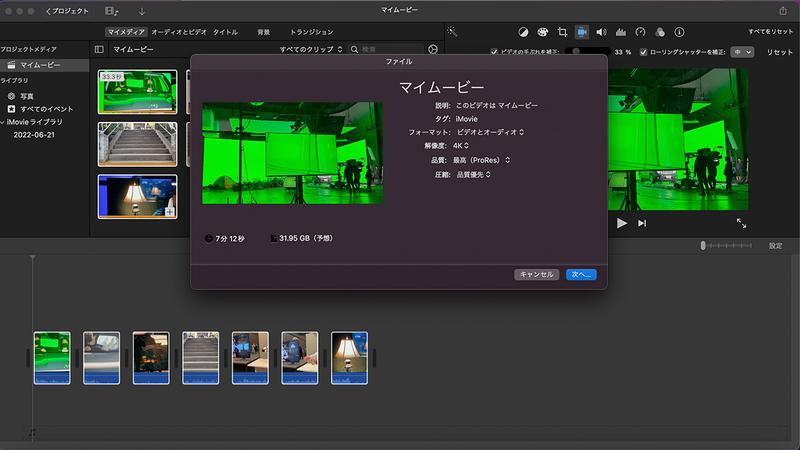Select the second timeline clip
Image resolution: width=800 pixels, height=450 pixels.
(102, 358)
